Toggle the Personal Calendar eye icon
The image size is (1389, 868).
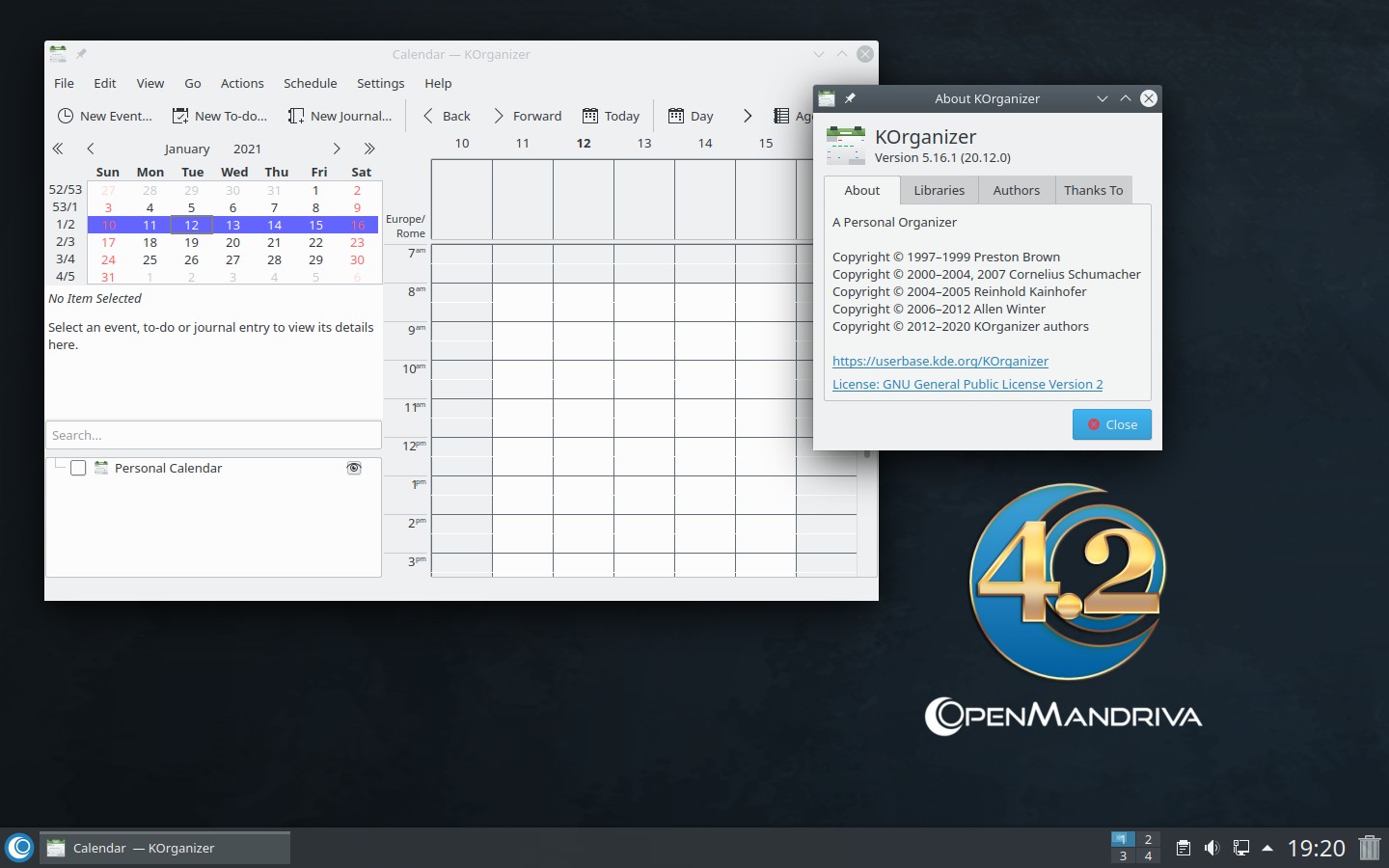[354, 468]
